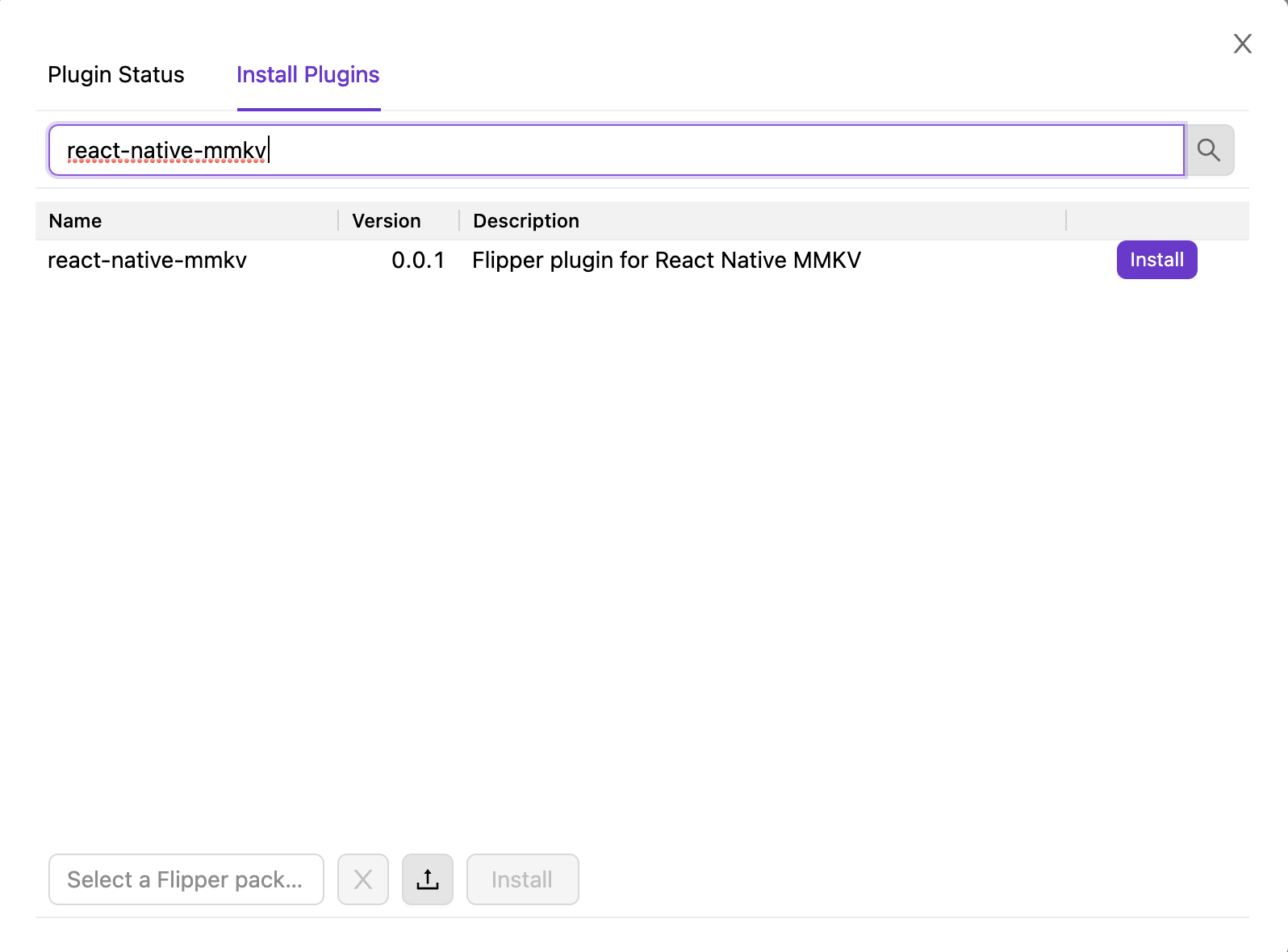Focus the plugin search field
The image size is (1288, 952).
tap(617, 150)
